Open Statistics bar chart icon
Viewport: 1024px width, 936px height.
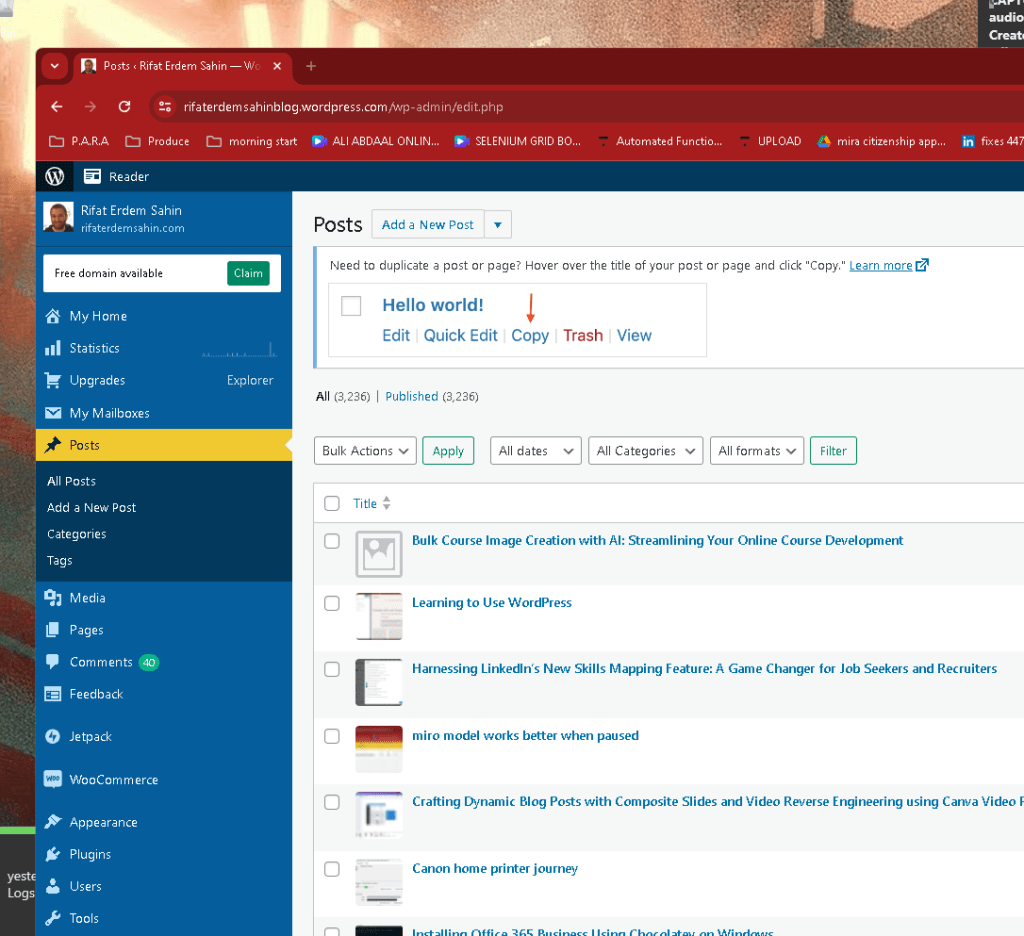[x=53, y=348]
